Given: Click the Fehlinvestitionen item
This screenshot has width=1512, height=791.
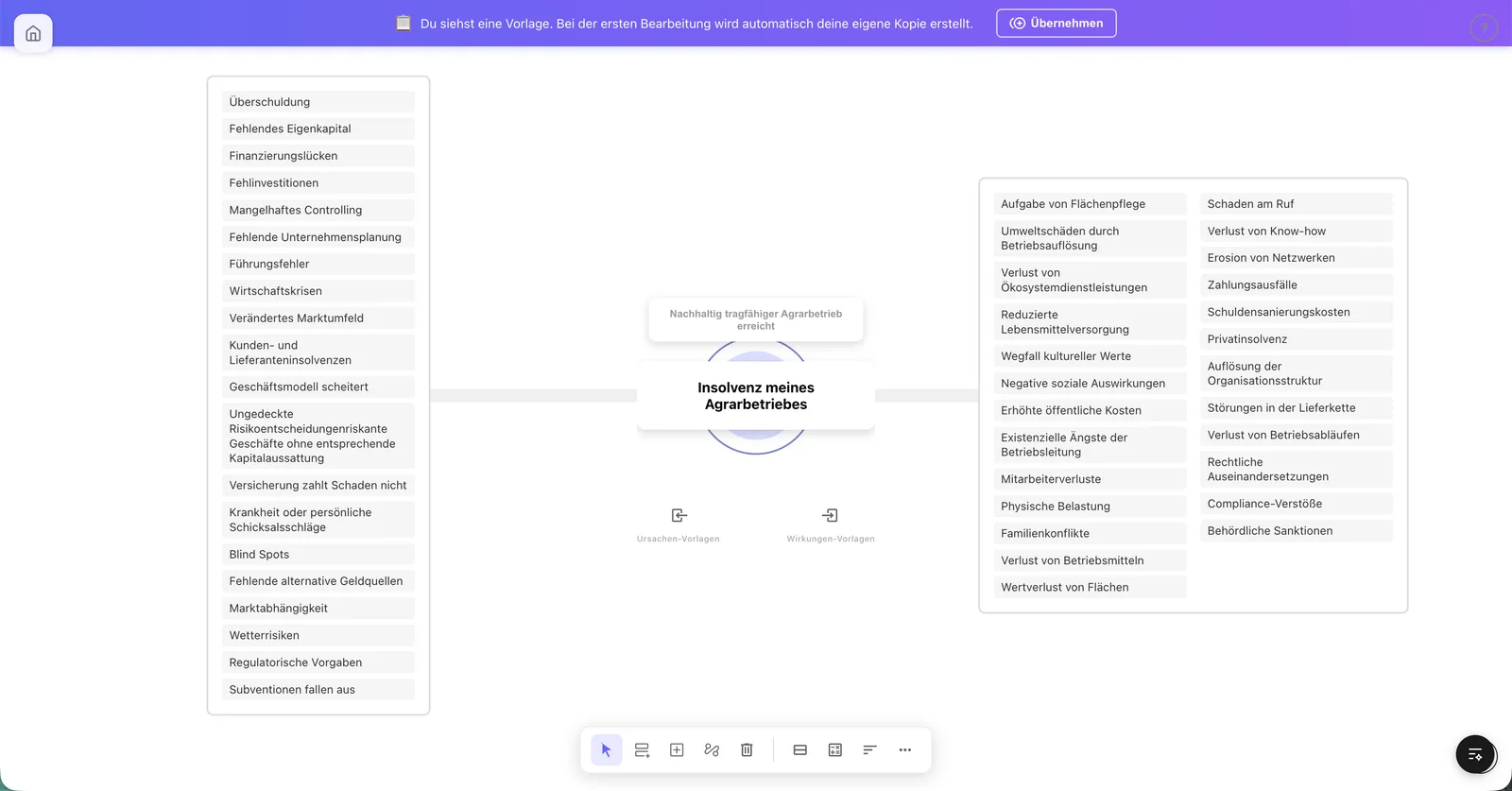Looking at the screenshot, I should pyautogui.click(x=318, y=183).
